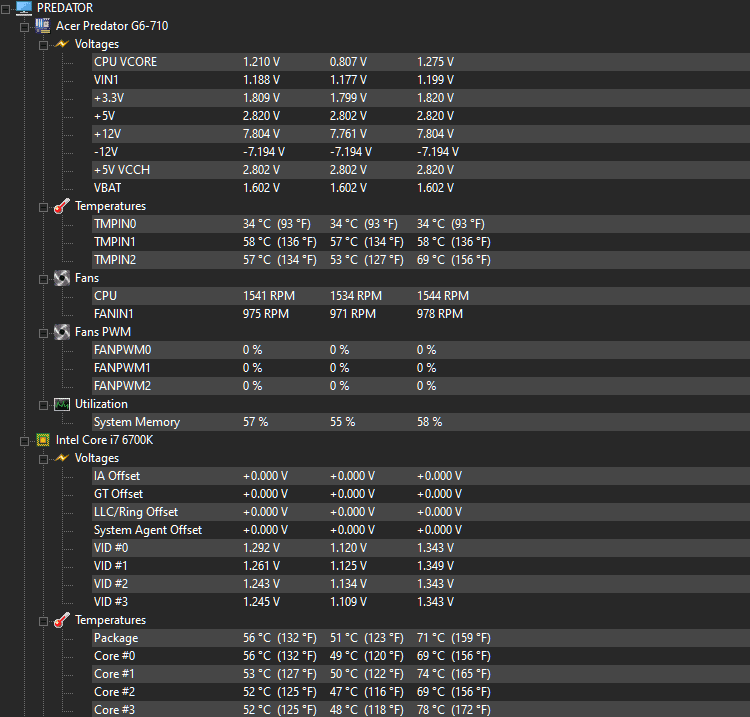Image resolution: width=750 pixels, height=717 pixels.
Task: Select the +5V VCCH row
Action: pyautogui.click(x=421, y=170)
